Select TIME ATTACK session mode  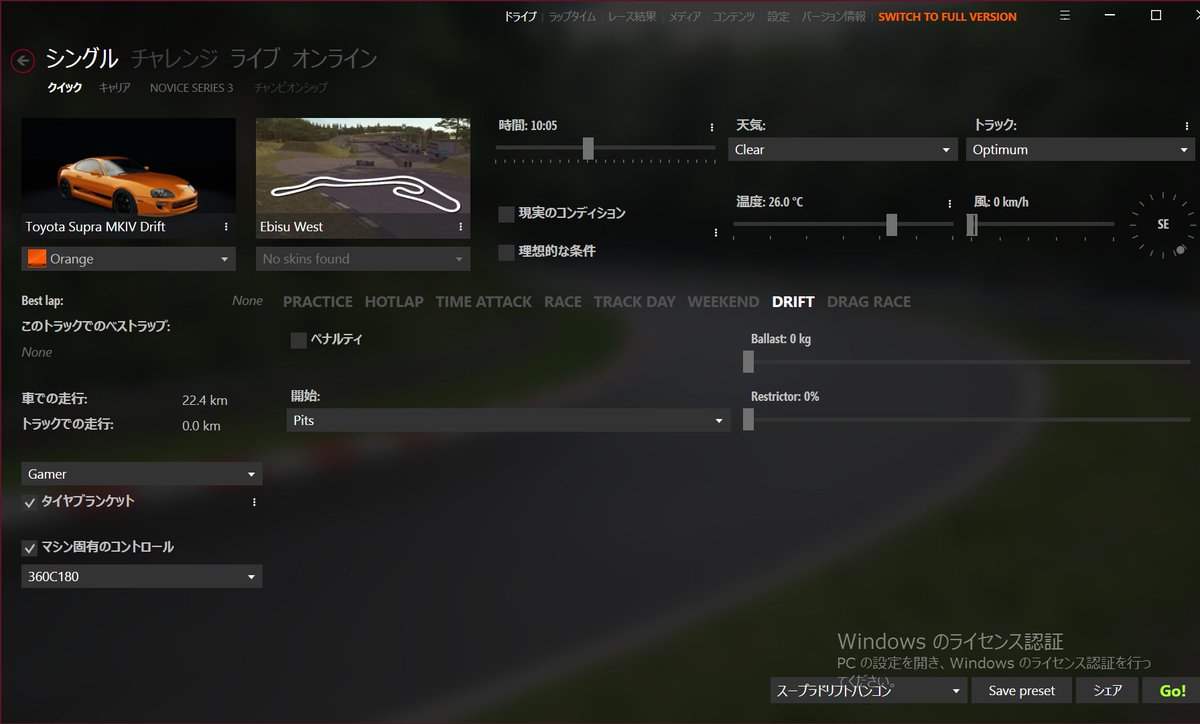pyautogui.click(x=484, y=302)
